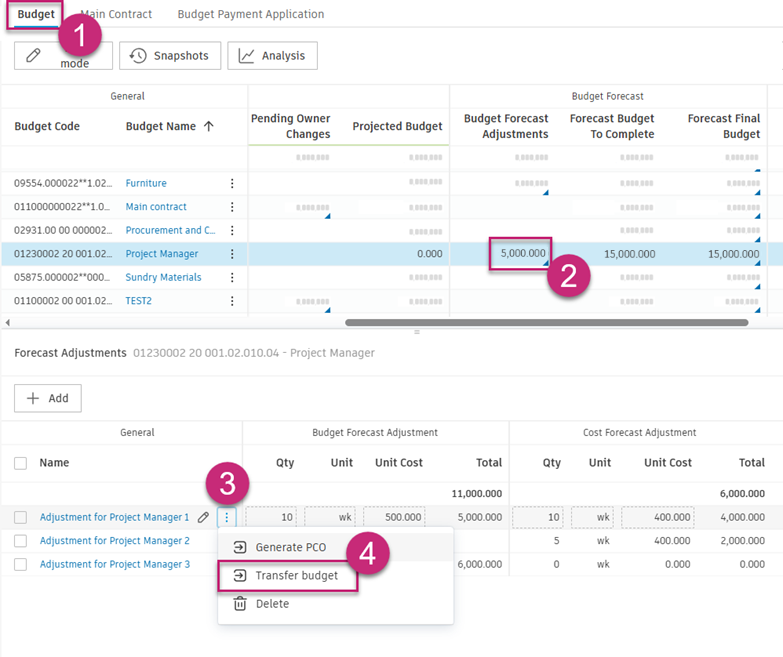Click the Pending Owner Changes column header

click(x=290, y=126)
